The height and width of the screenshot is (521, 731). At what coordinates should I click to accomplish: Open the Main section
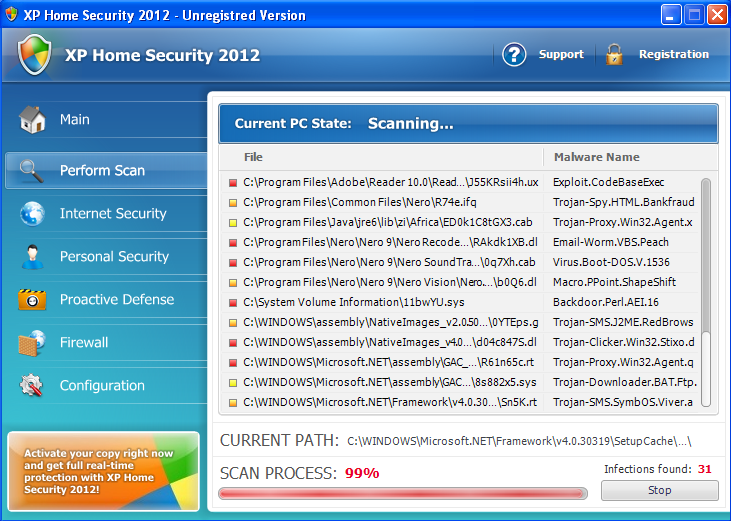75,120
